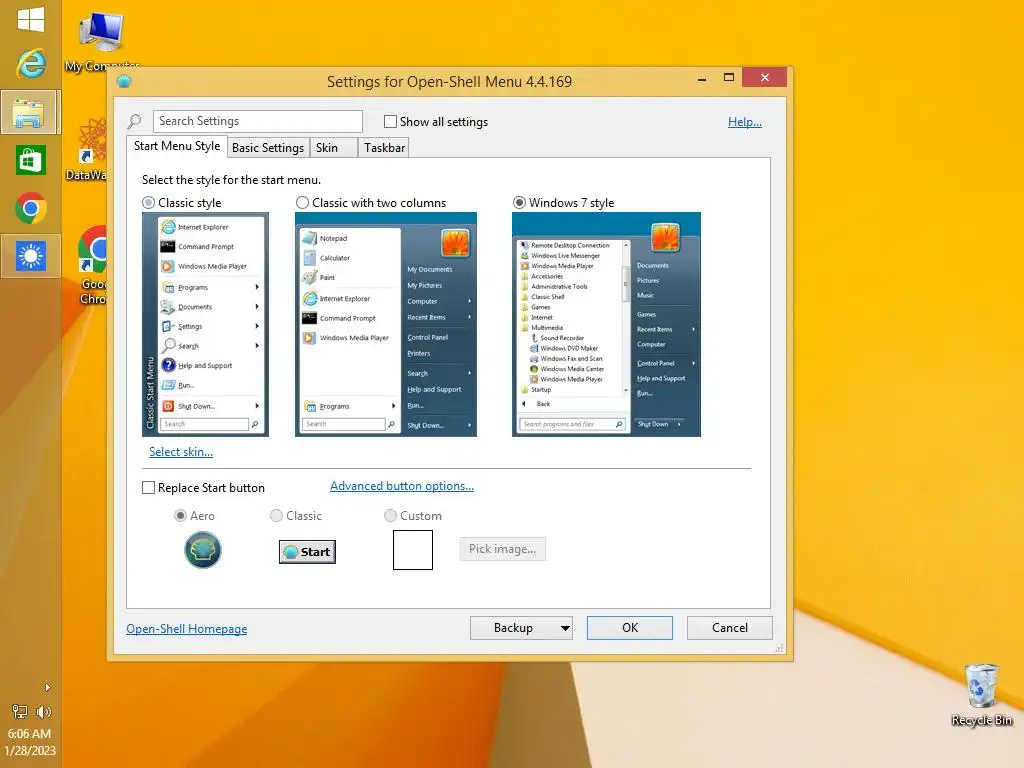Click the Cancel button

tap(729, 628)
